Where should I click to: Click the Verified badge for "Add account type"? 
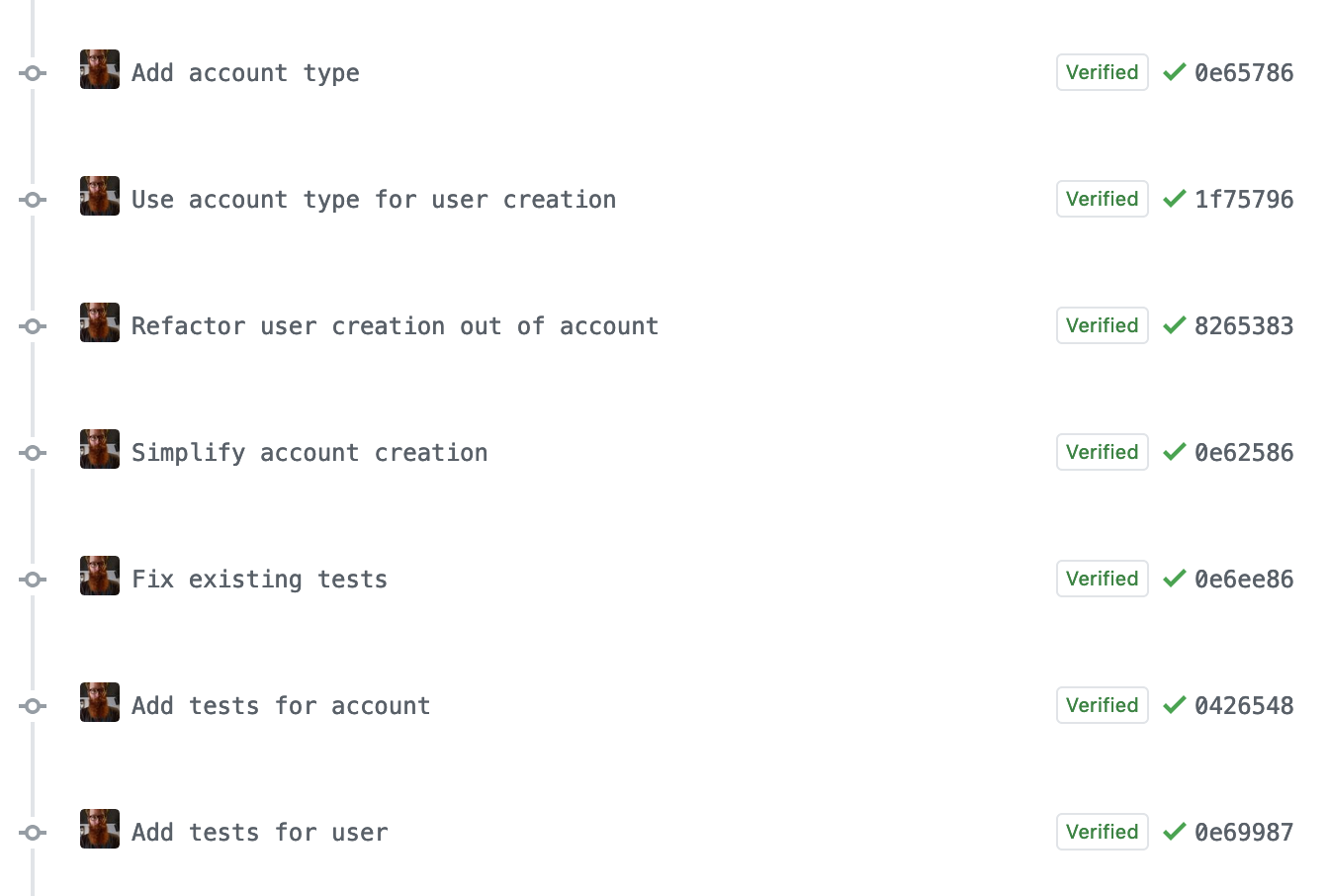click(1103, 72)
